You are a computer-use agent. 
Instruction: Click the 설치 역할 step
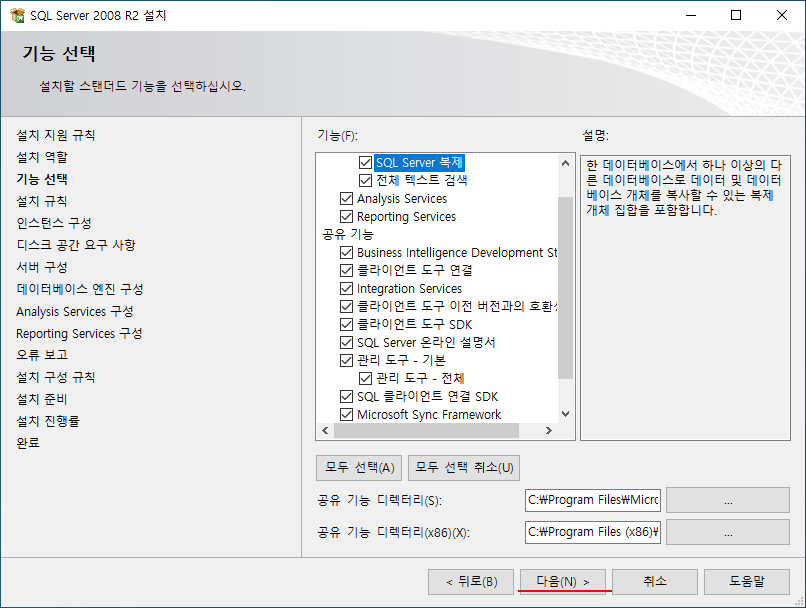pyautogui.click(x=42, y=157)
